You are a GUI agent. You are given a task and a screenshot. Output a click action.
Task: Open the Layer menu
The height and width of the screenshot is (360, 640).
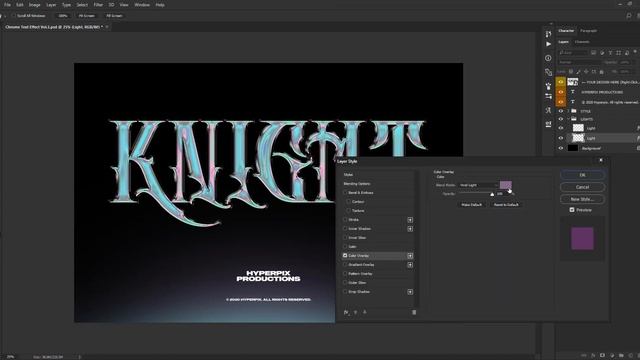51,5
